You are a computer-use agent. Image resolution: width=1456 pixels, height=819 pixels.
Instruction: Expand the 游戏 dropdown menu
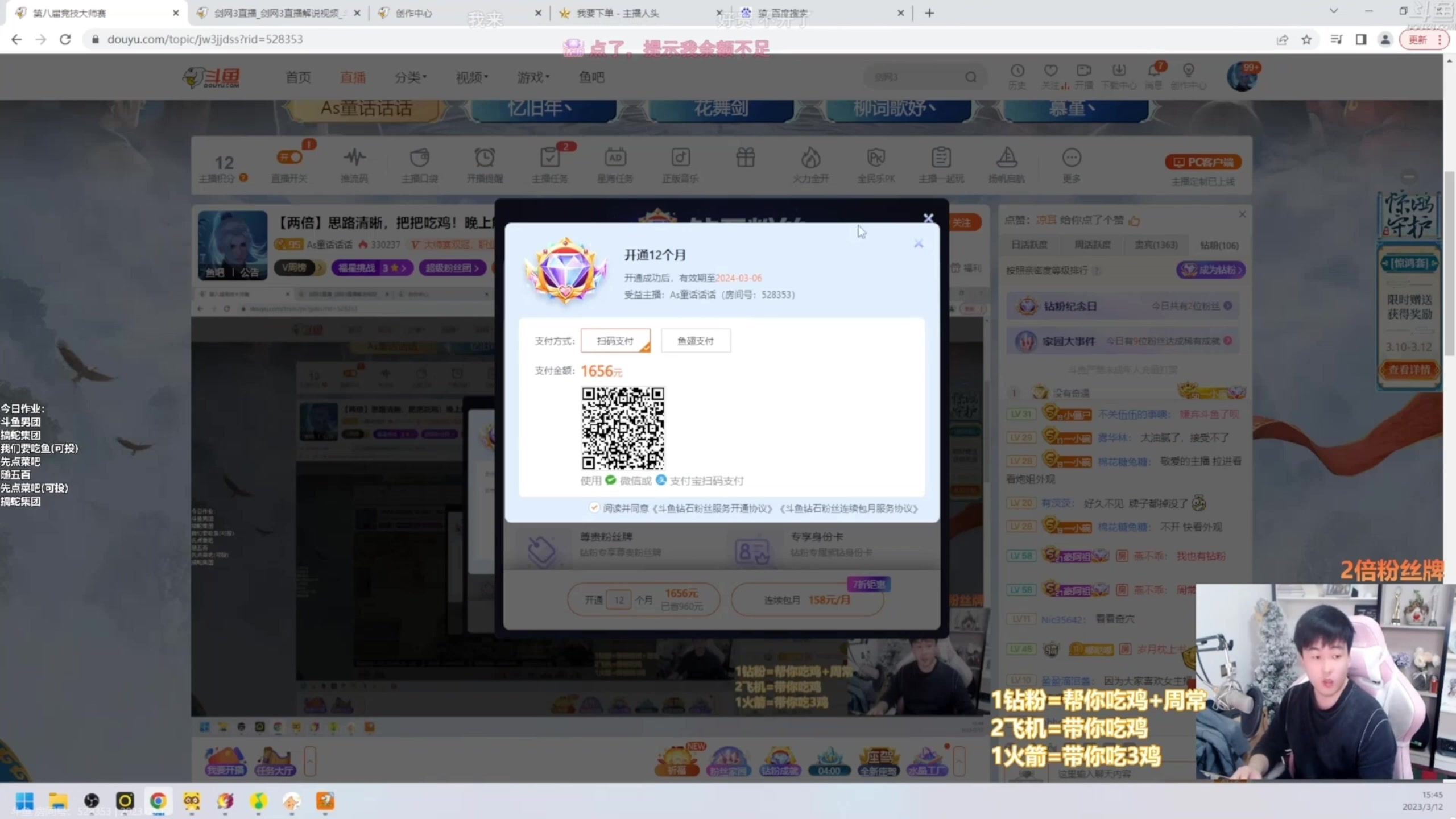click(x=533, y=77)
